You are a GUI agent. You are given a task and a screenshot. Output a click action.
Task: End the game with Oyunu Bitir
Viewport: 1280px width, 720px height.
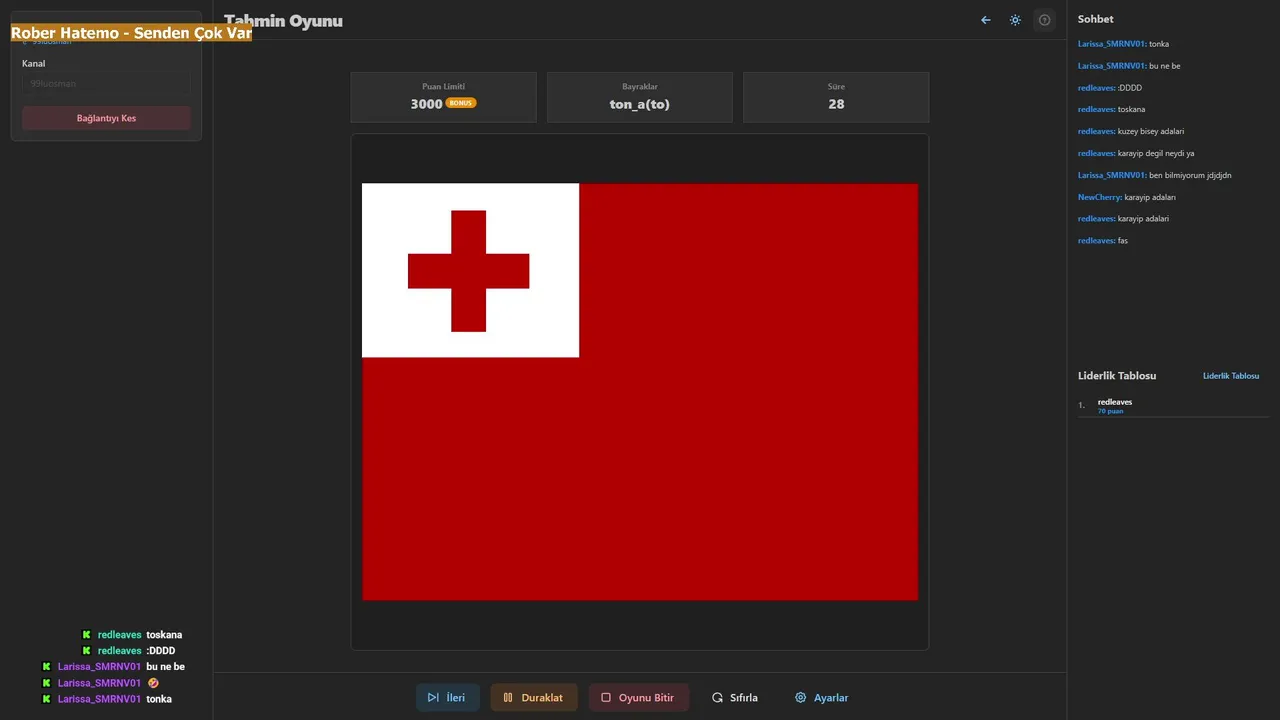[638, 697]
